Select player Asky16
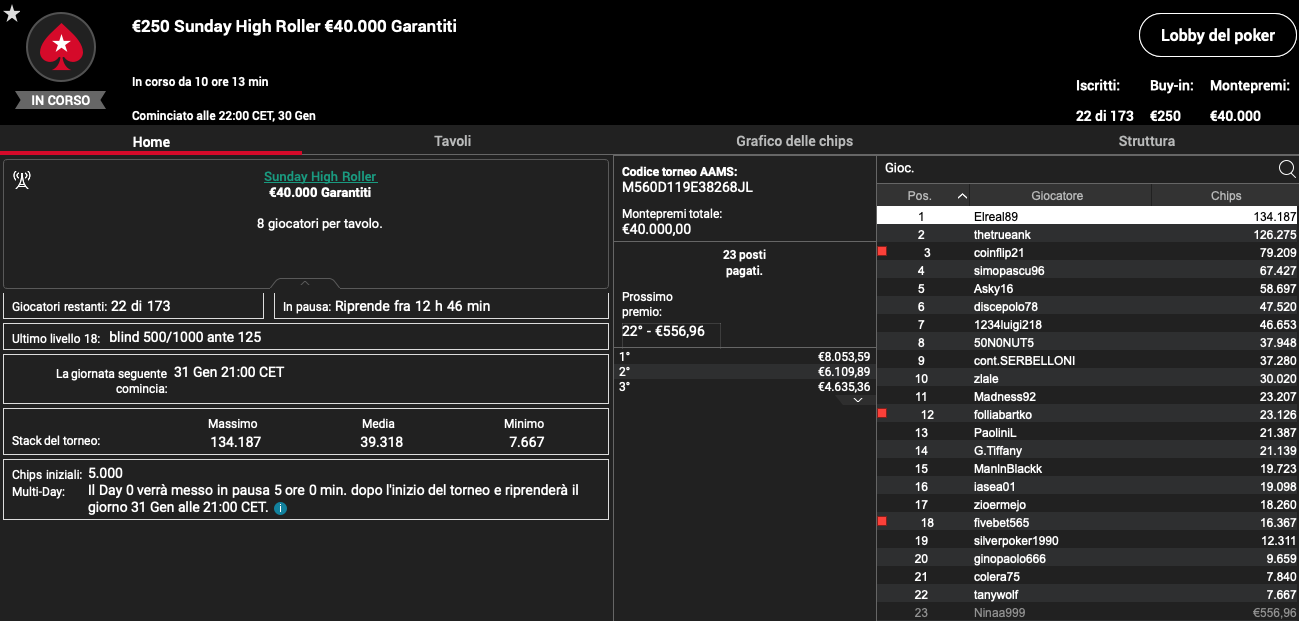Image resolution: width=1299 pixels, height=621 pixels. point(1087,288)
